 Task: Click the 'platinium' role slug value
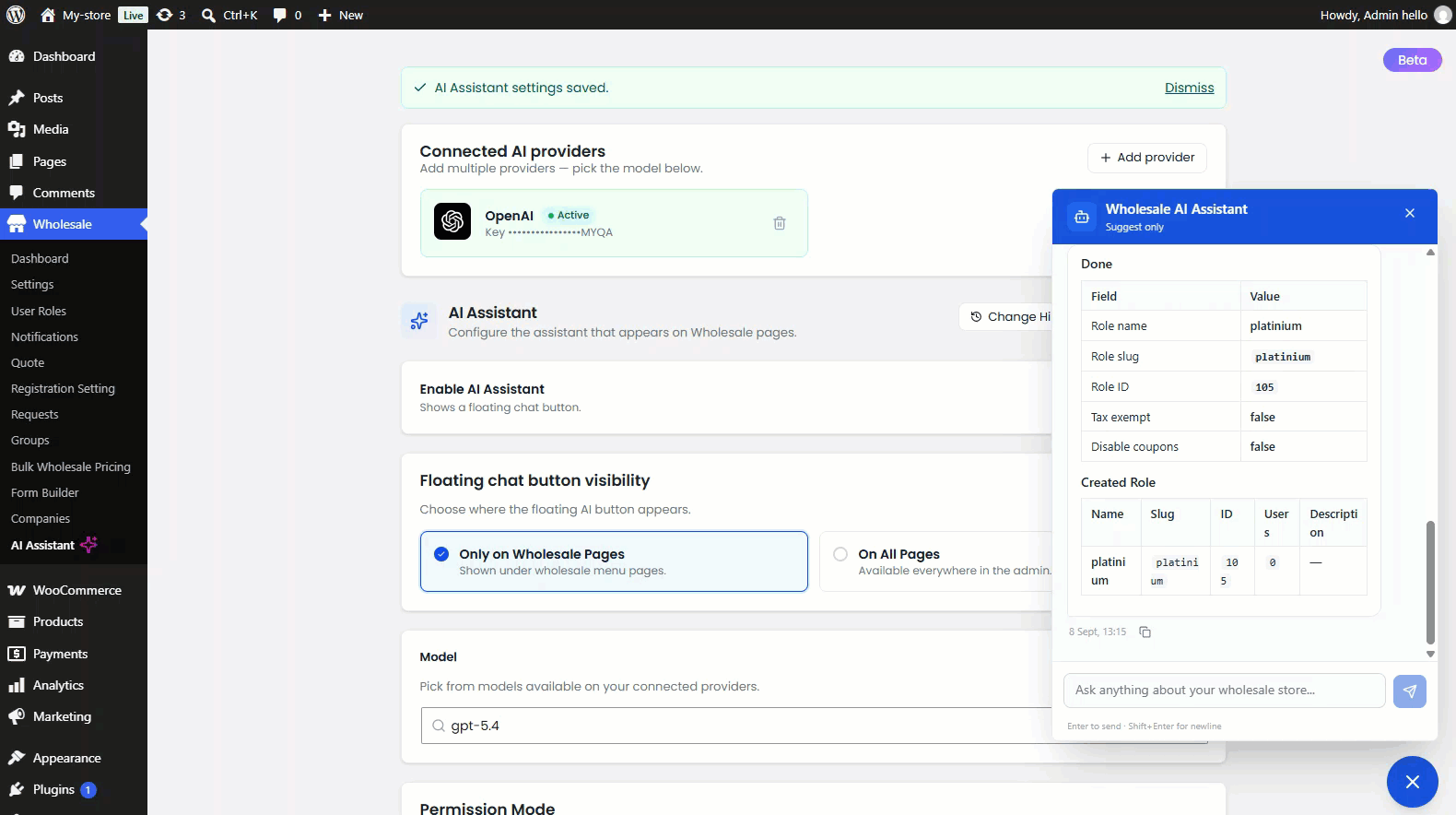[1282, 357]
